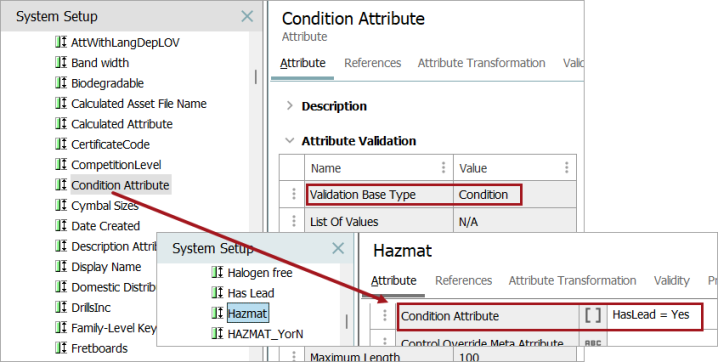Select AttWithLangDepLOV in the tree
Screen dimensions: 718x362
pos(125,43)
